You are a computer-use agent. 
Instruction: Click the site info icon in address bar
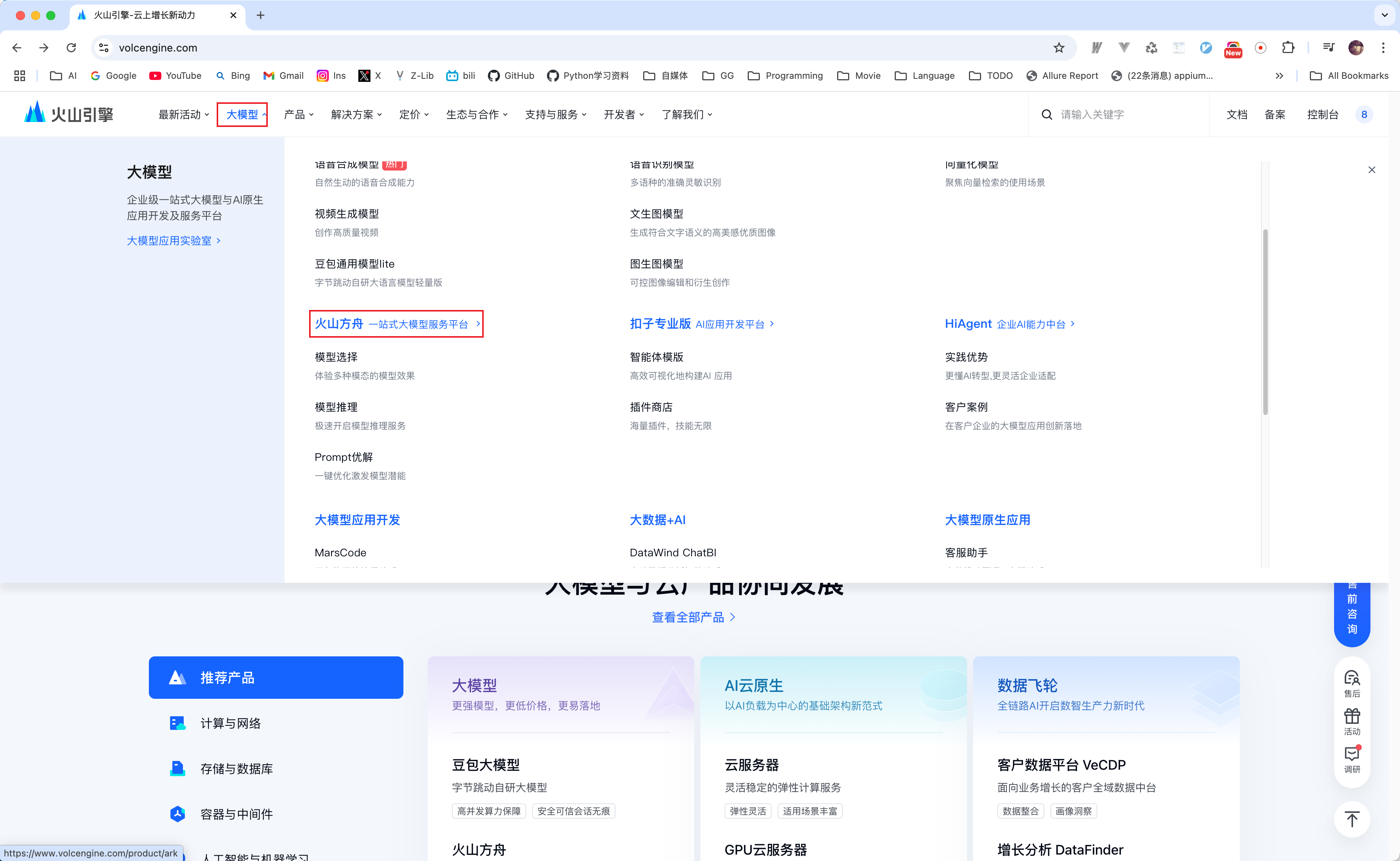[x=104, y=48]
